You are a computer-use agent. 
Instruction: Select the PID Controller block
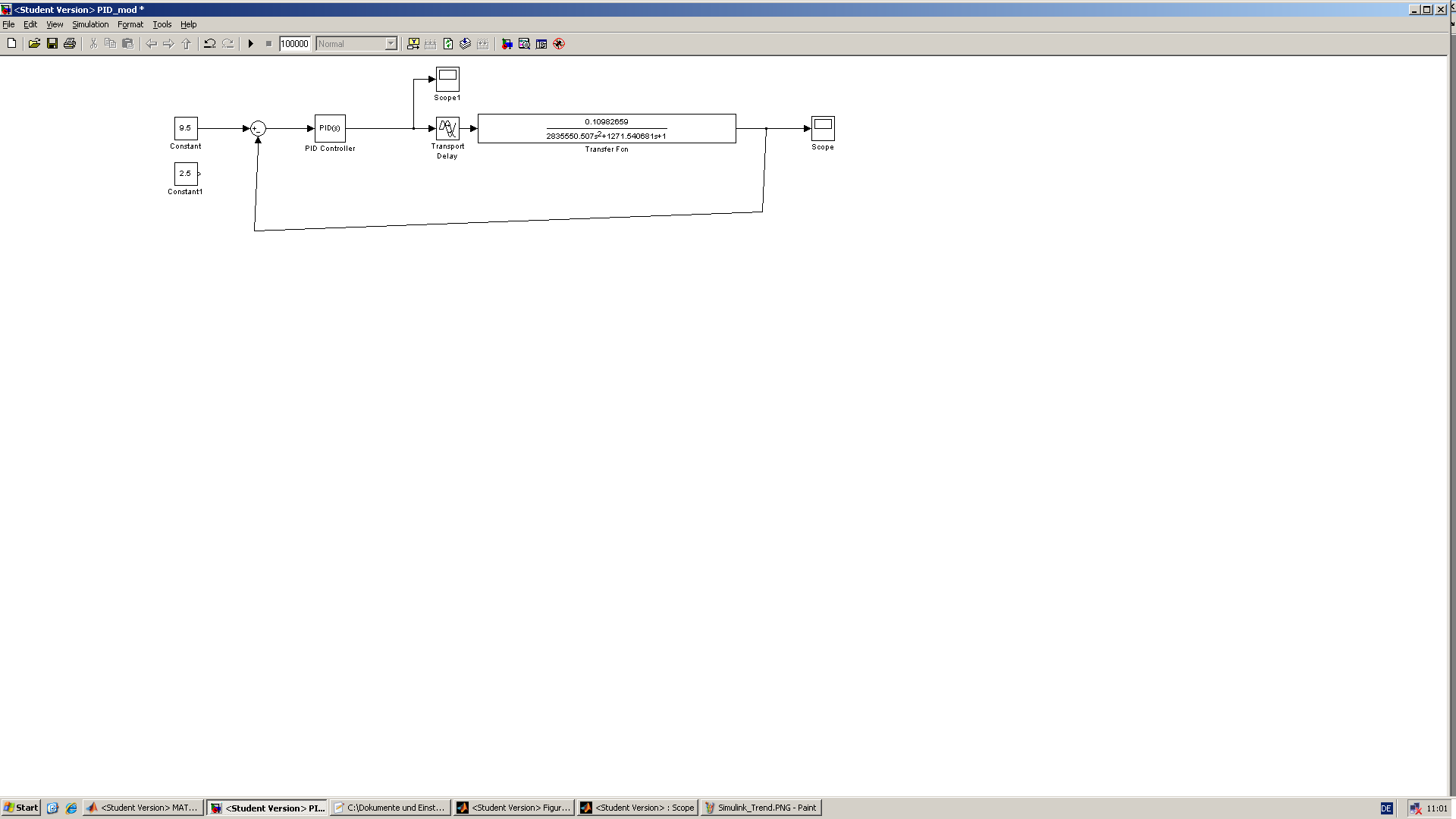(x=330, y=128)
